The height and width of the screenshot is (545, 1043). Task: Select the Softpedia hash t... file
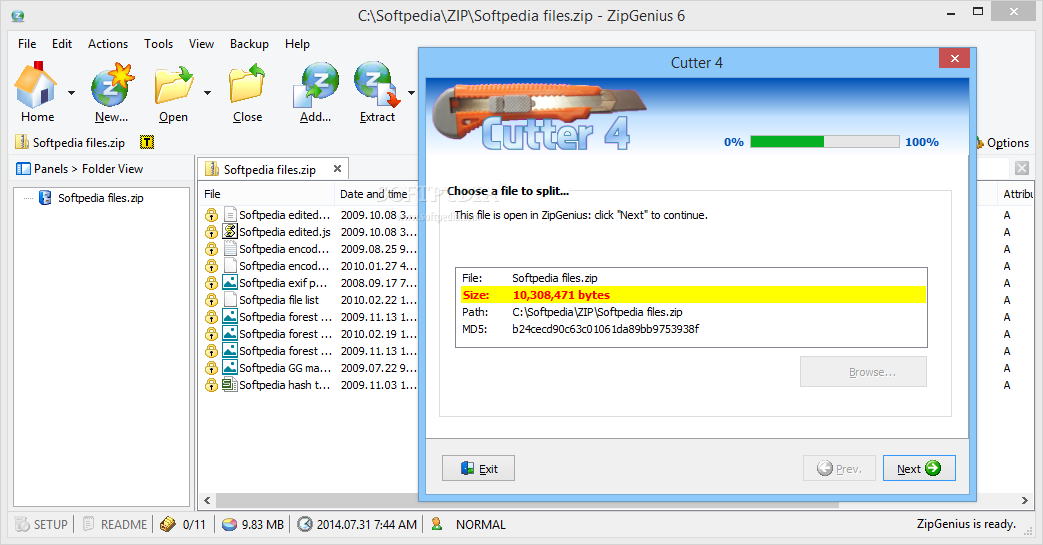[284, 385]
